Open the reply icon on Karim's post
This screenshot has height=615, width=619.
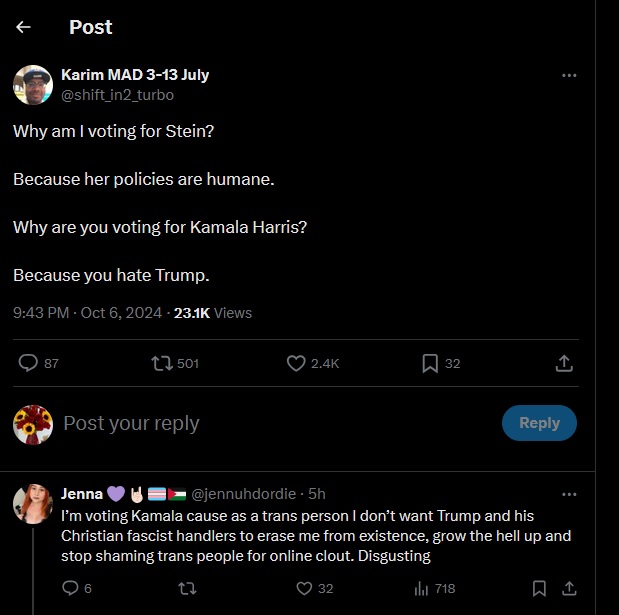[x=29, y=363]
